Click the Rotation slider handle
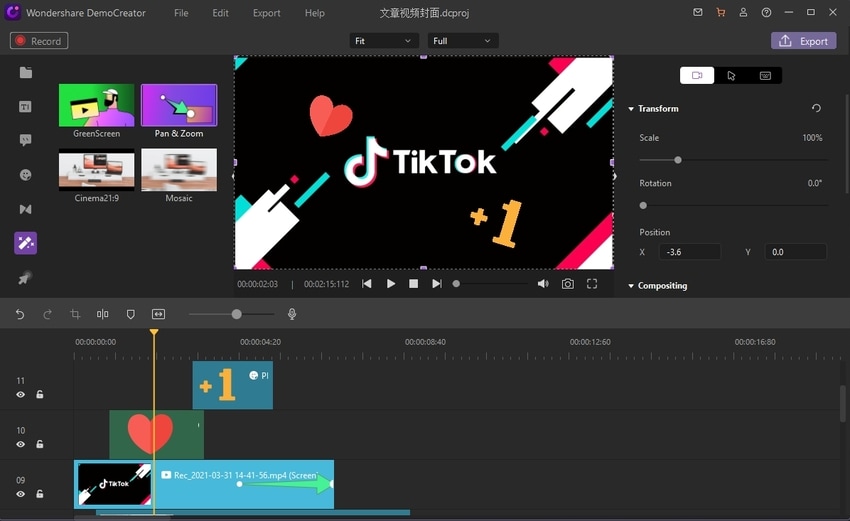This screenshot has width=850, height=521. click(643, 205)
